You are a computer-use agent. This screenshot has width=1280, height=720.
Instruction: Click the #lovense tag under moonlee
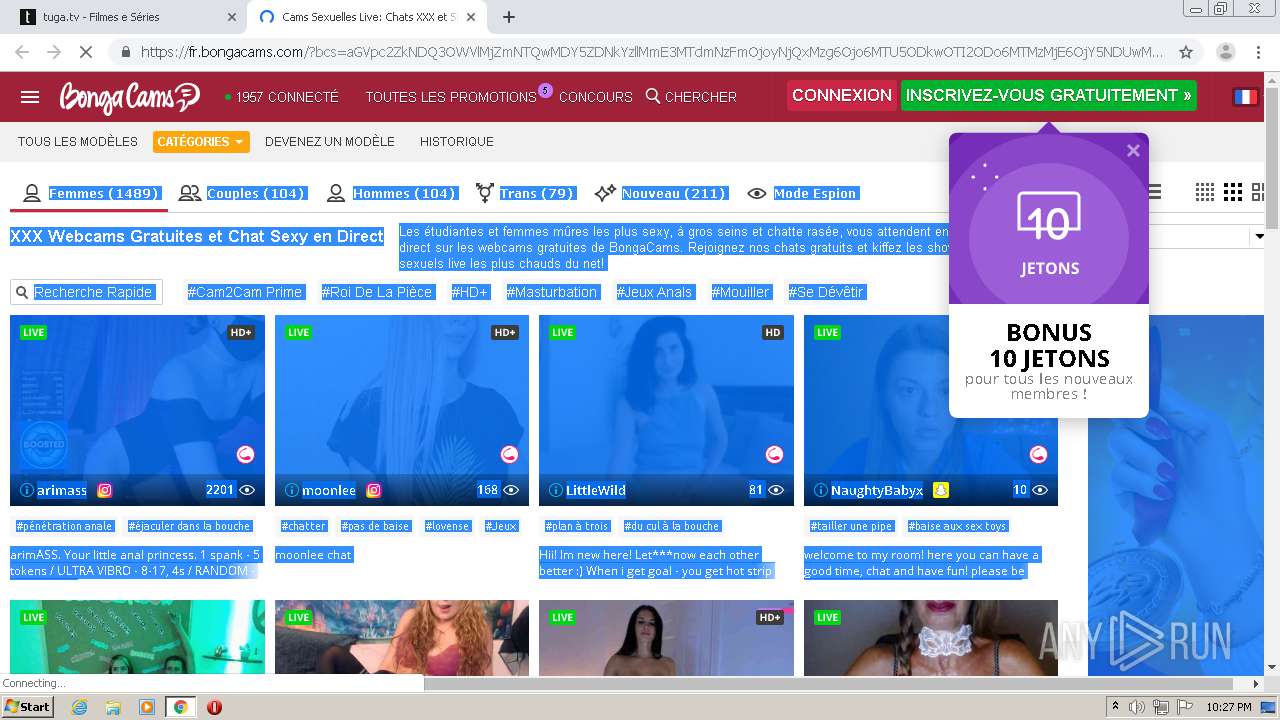pyautogui.click(x=447, y=526)
